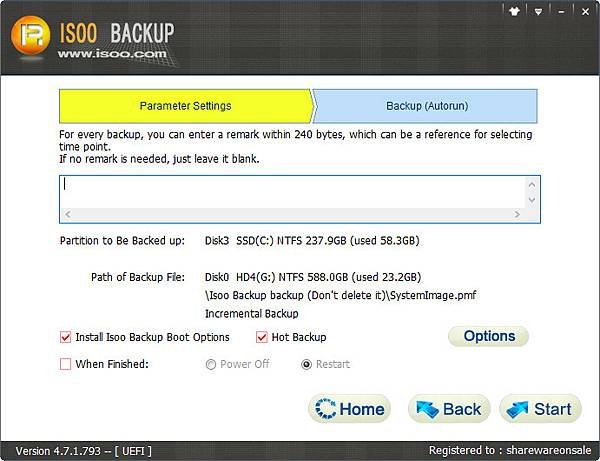Select the Restart radio button
The image size is (600, 461).
pos(306,365)
